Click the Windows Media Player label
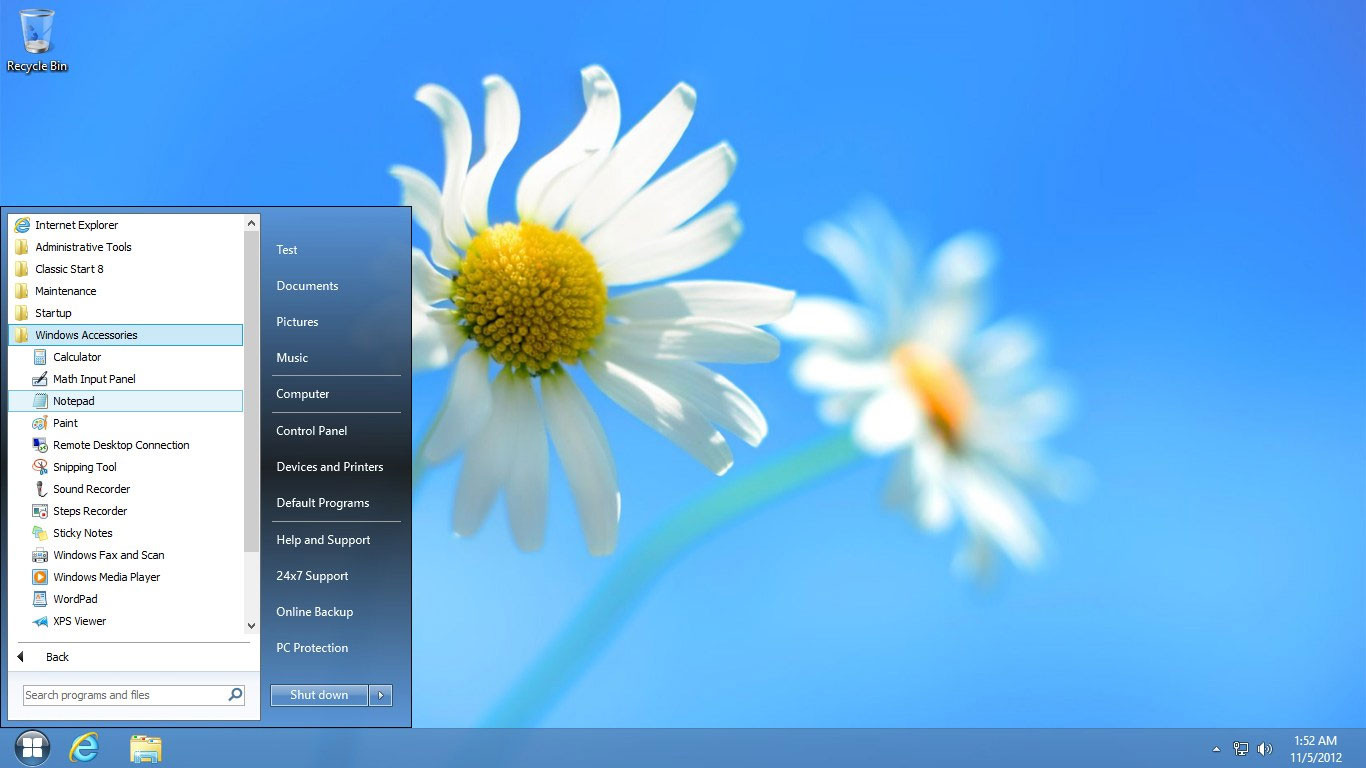 click(x=107, y=577)
